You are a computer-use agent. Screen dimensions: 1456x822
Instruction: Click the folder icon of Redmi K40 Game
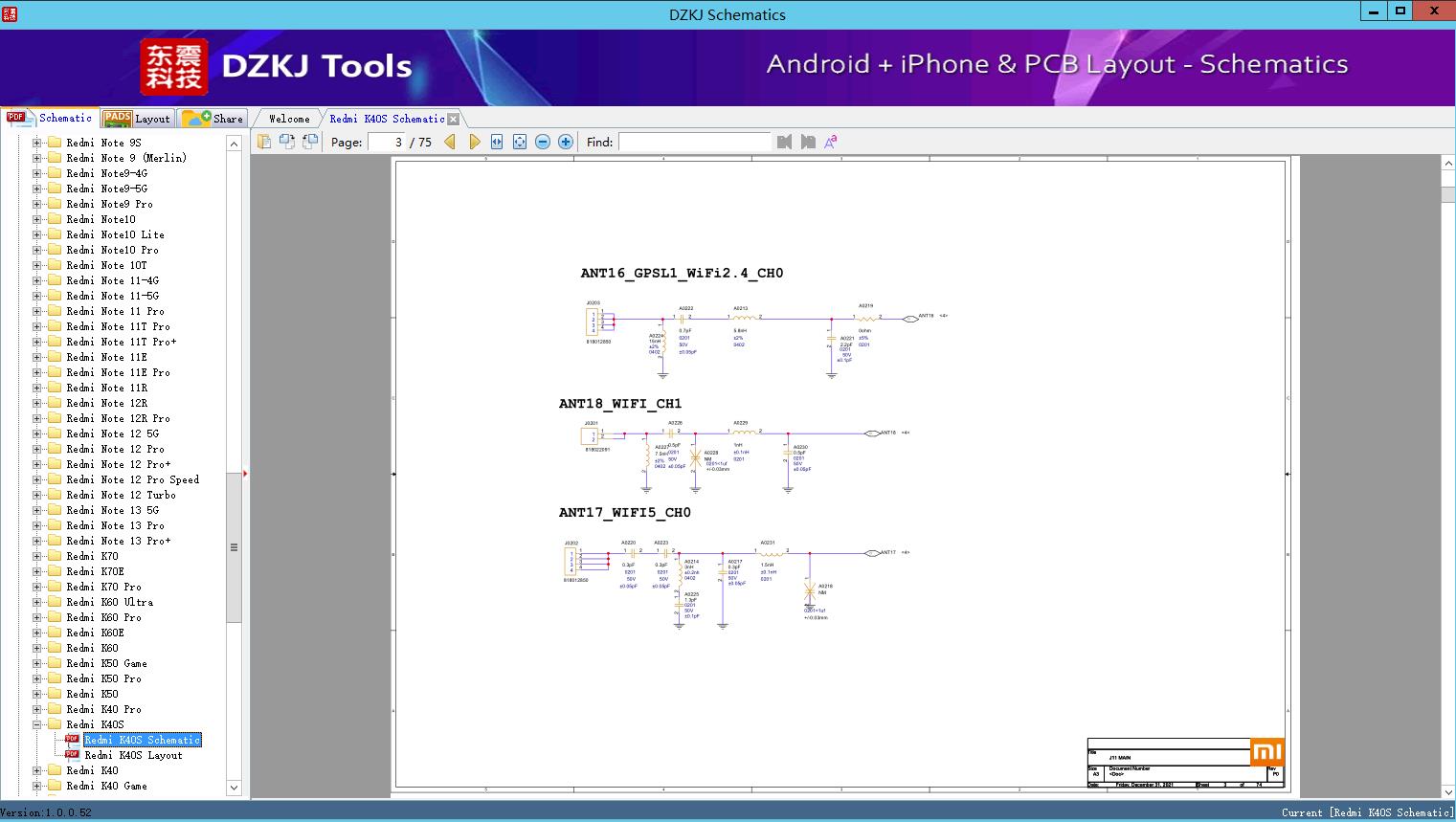(x=55, y=786)
